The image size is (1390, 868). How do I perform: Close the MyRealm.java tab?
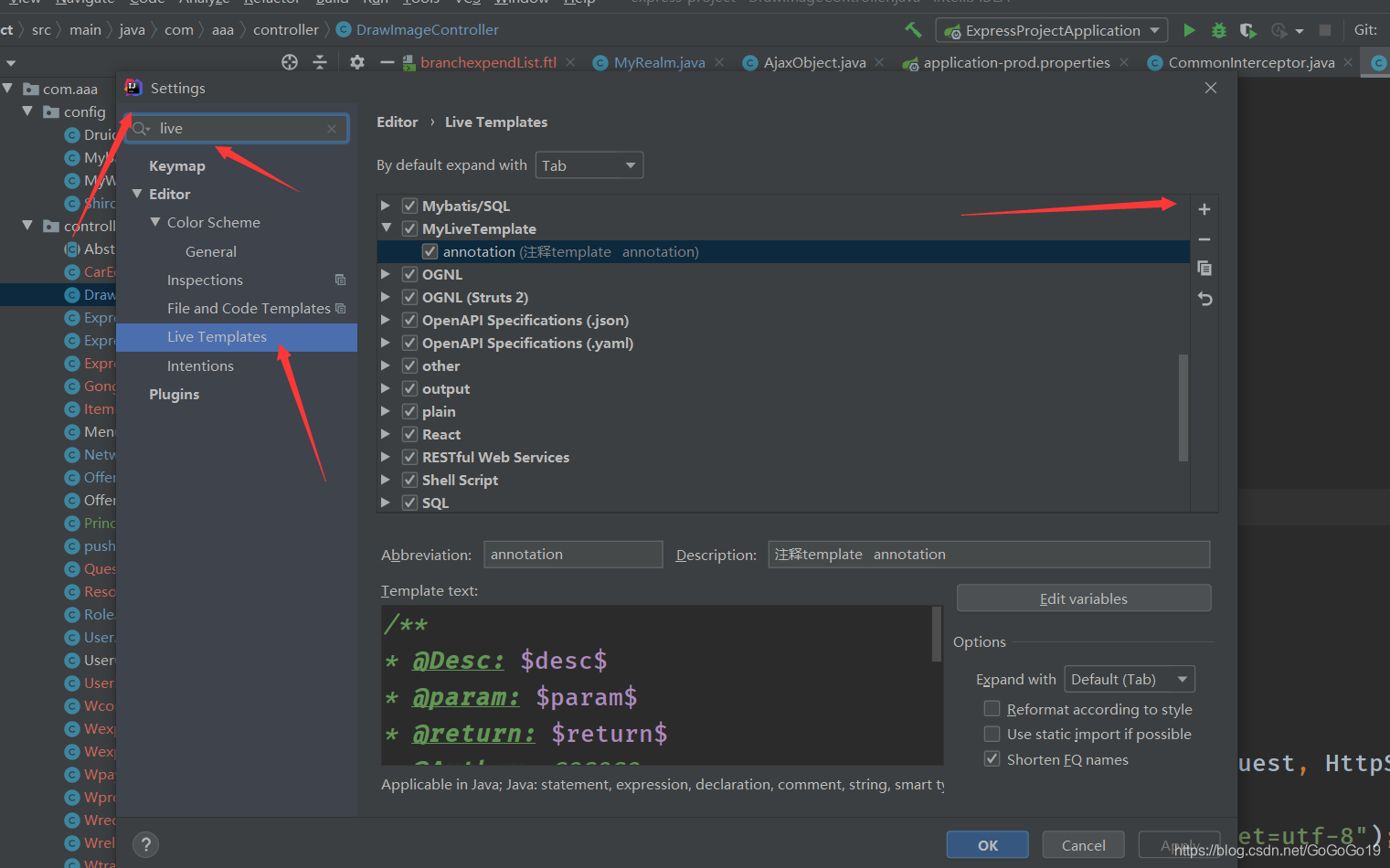pos(719,62)
